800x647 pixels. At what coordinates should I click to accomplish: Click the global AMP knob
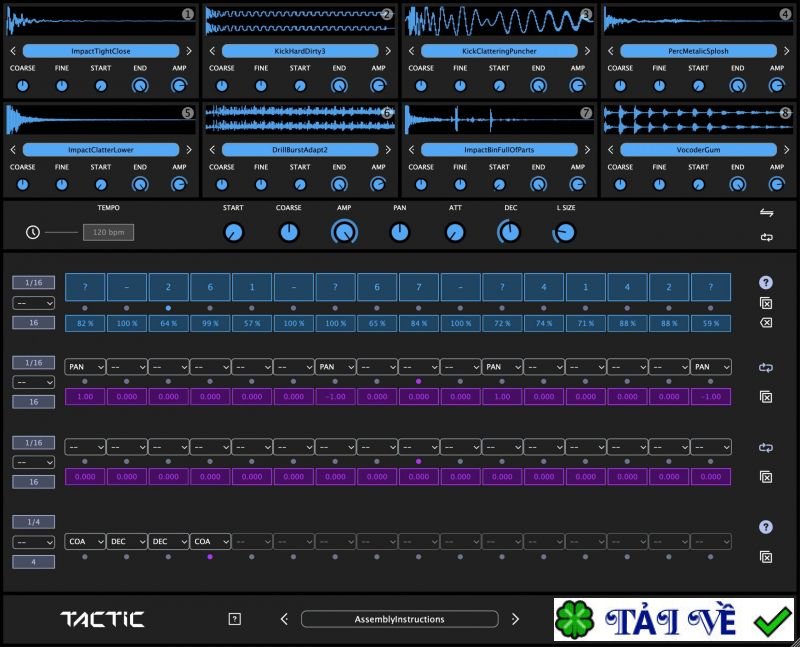tap(344, 232)
